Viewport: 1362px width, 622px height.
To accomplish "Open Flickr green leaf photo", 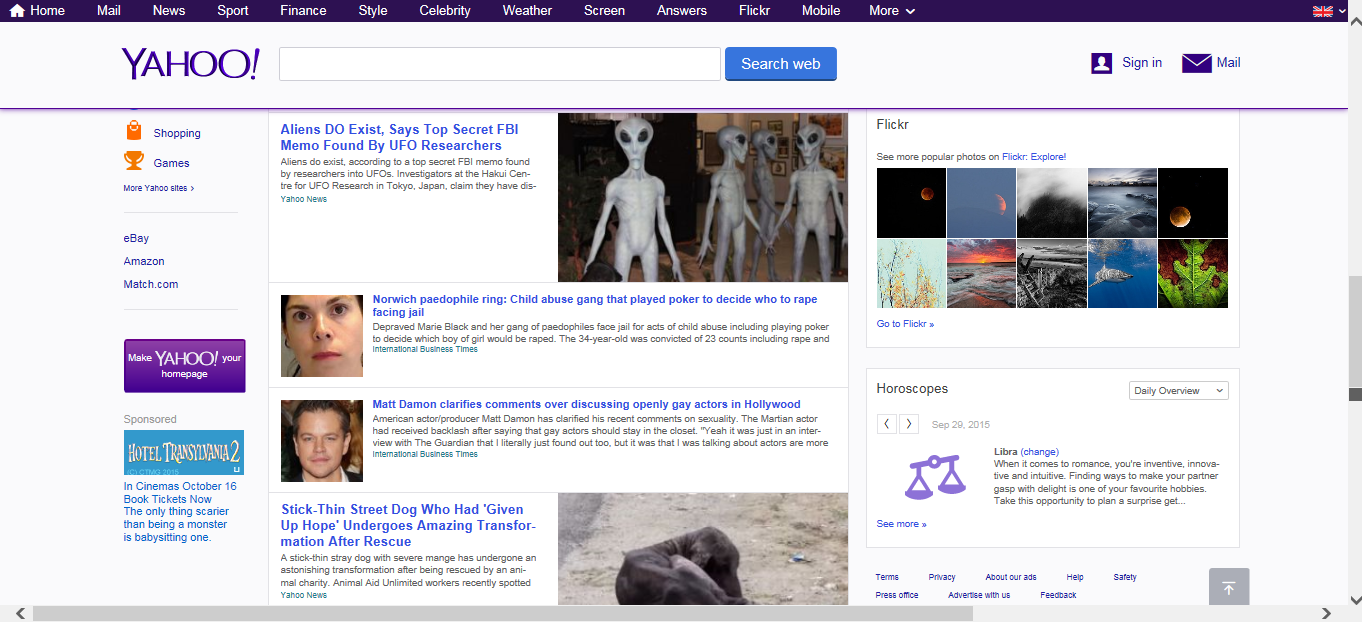I will pos(1192,273).
